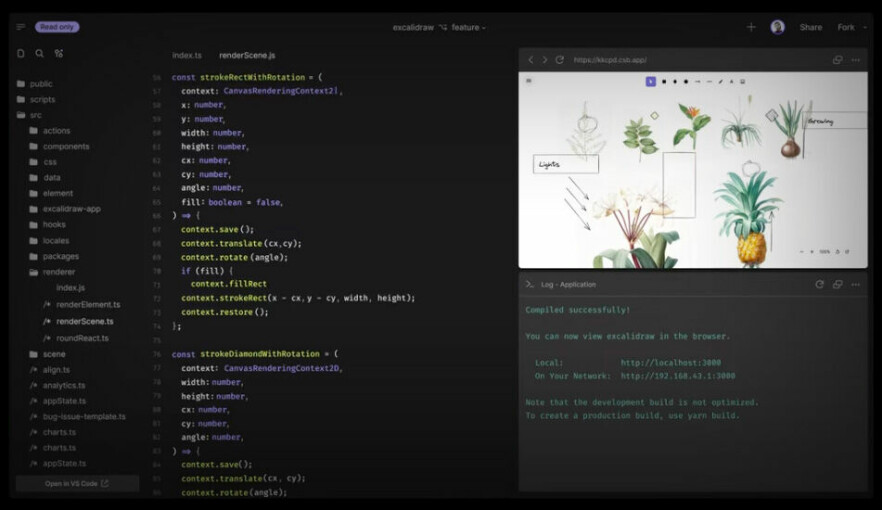Open the search icon in sidebar
882x510 pixels.
39,53
